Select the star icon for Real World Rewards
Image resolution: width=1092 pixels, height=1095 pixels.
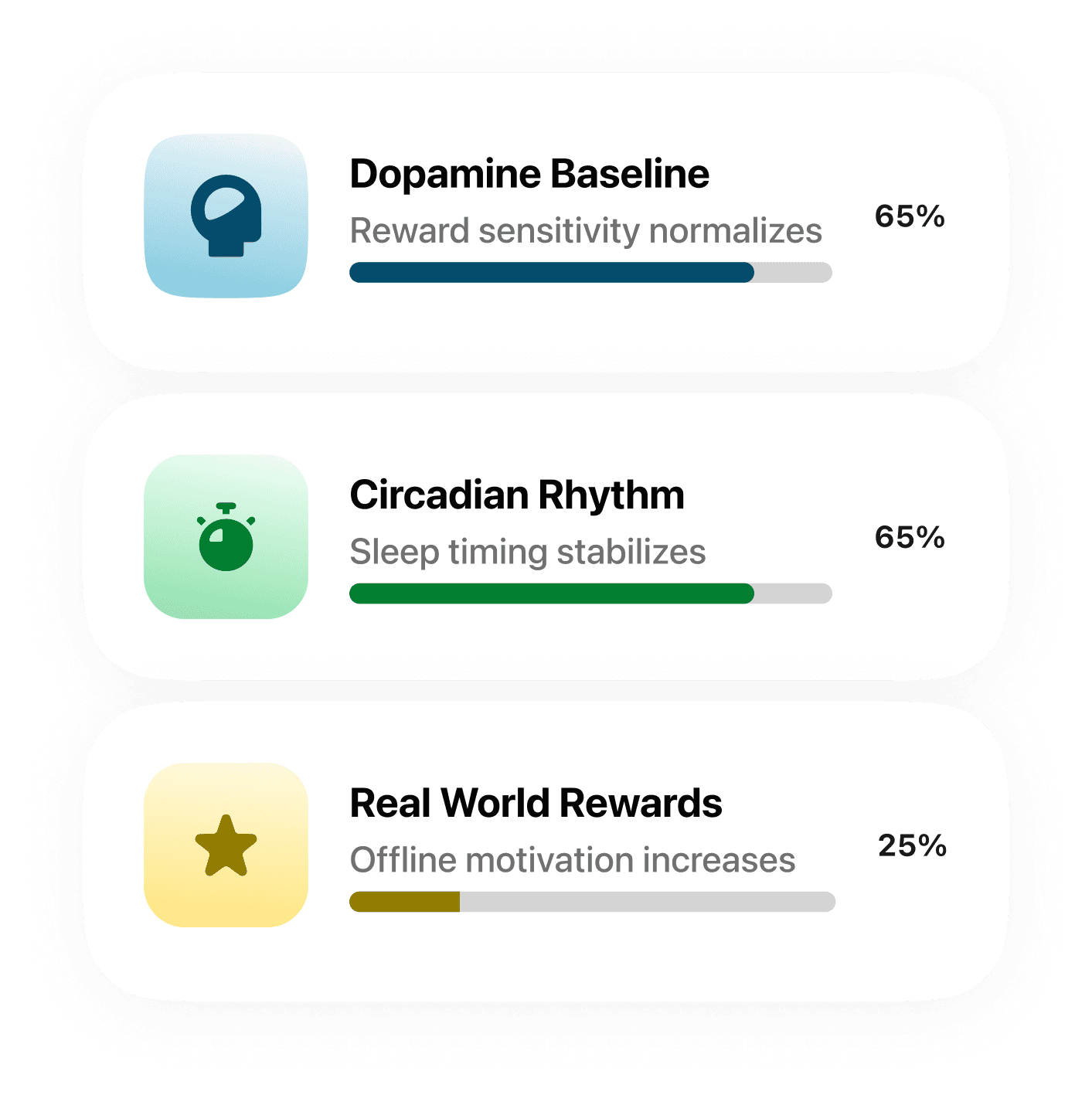point(226,846)
